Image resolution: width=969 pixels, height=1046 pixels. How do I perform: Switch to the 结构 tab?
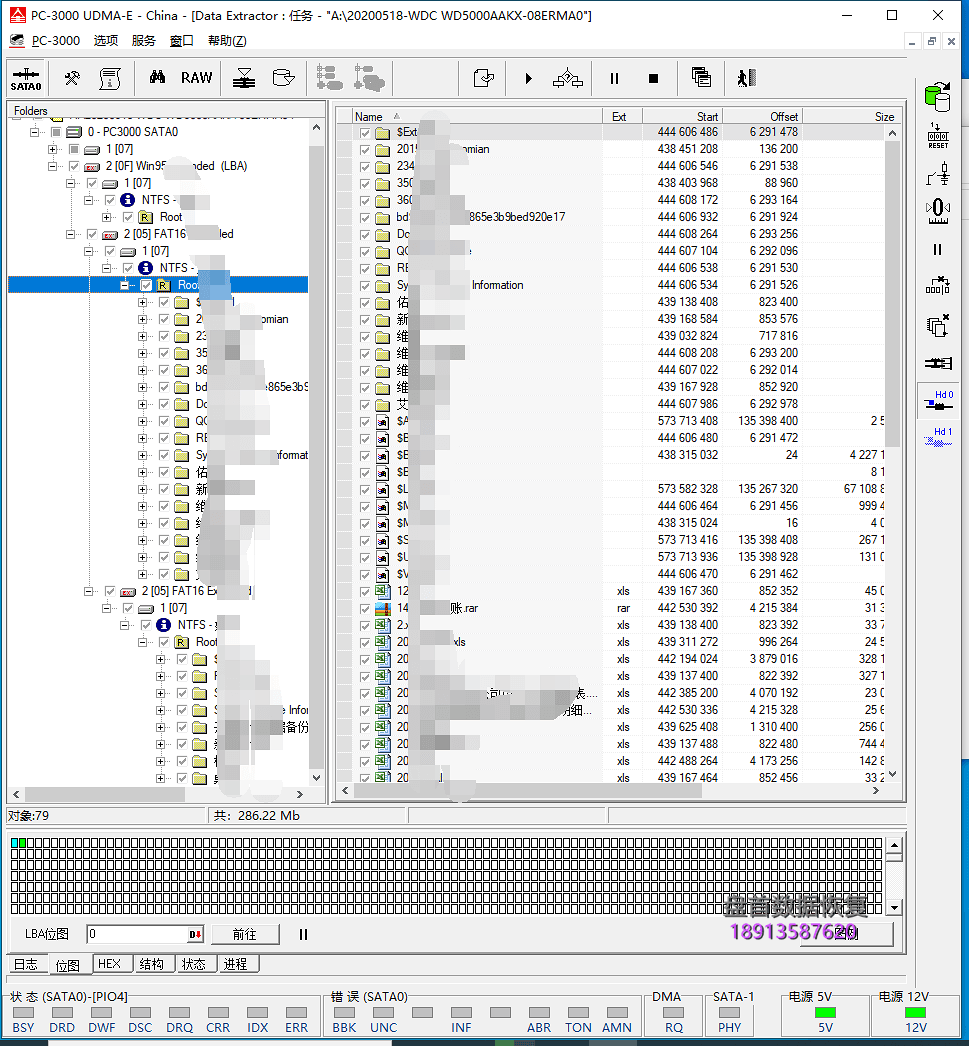tap(151, 964)
